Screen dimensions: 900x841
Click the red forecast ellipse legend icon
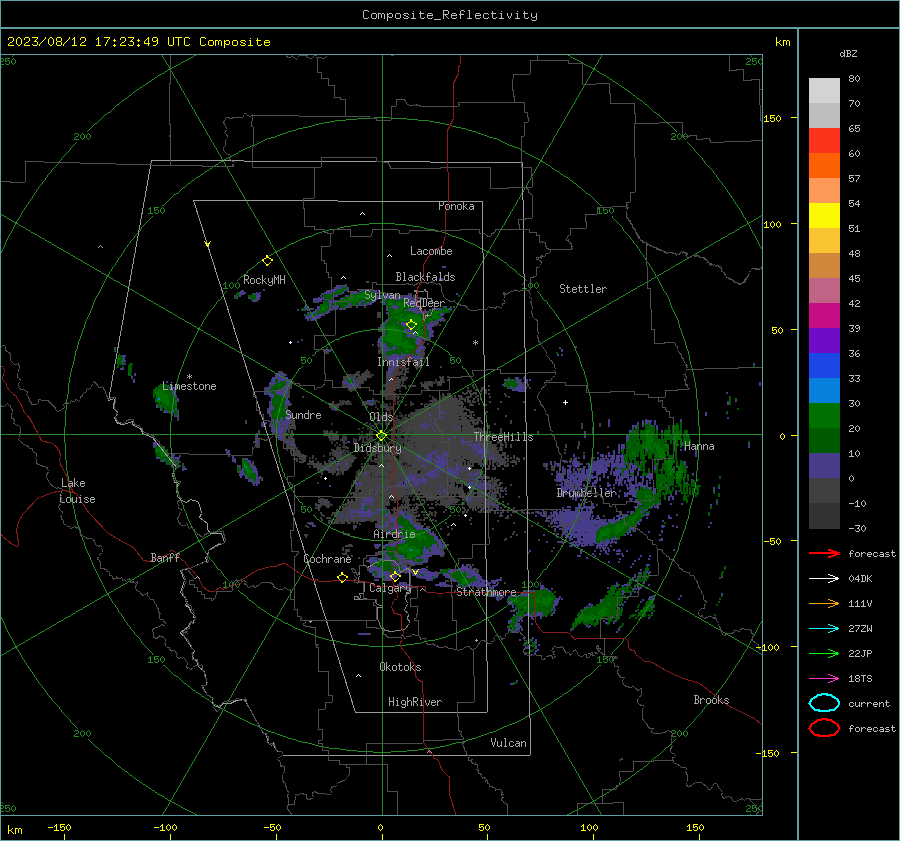824,728
